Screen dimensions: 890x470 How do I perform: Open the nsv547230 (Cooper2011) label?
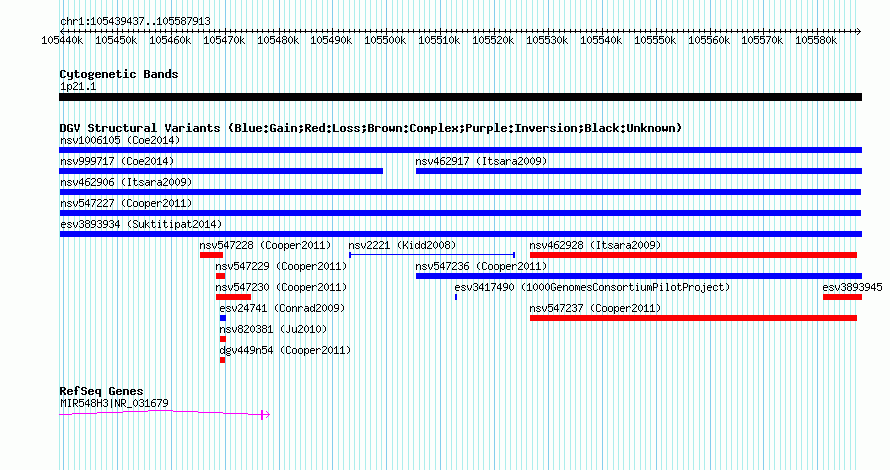click(x=281, y=287)
